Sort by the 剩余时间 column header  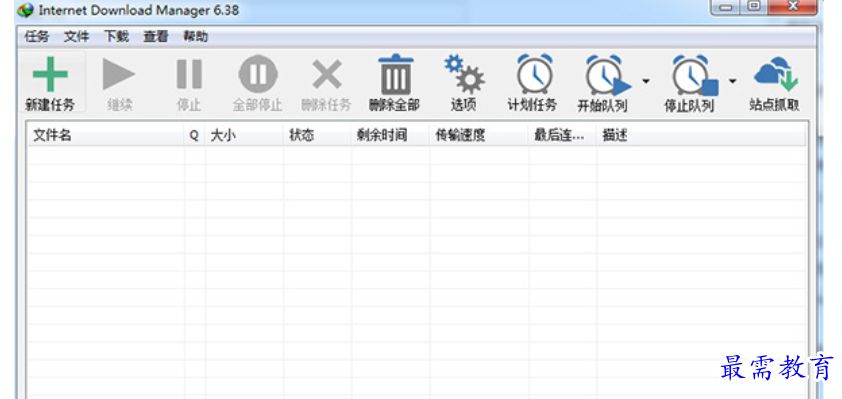(x=390, y=135)
